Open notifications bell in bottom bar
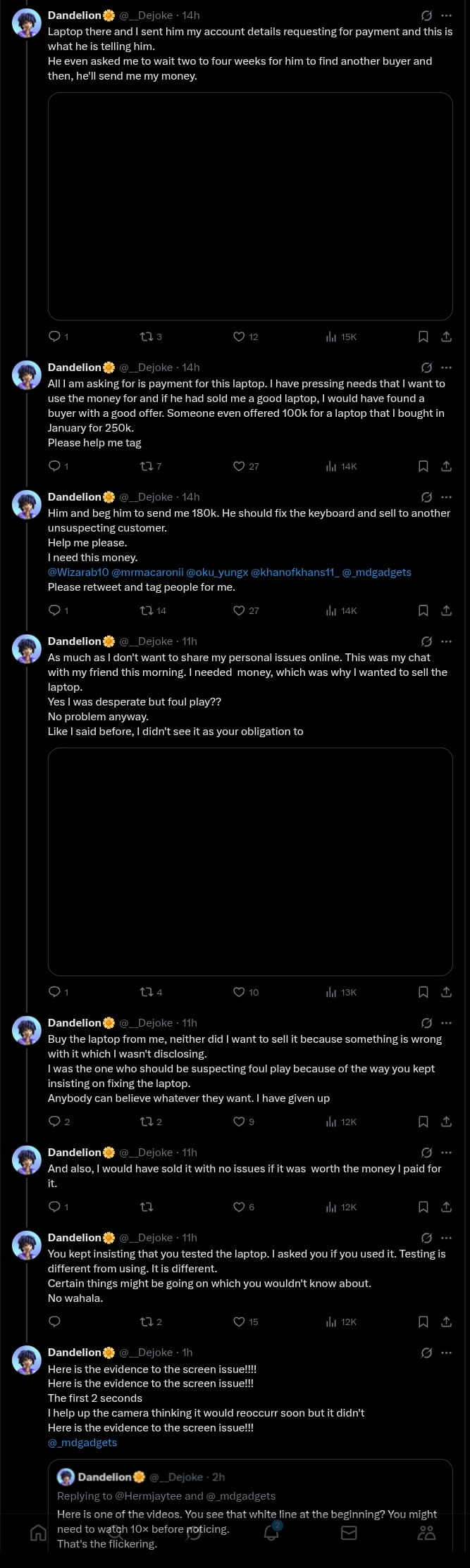The height and width of the screenshot is (1568, 470). (x=271, y=1533)
